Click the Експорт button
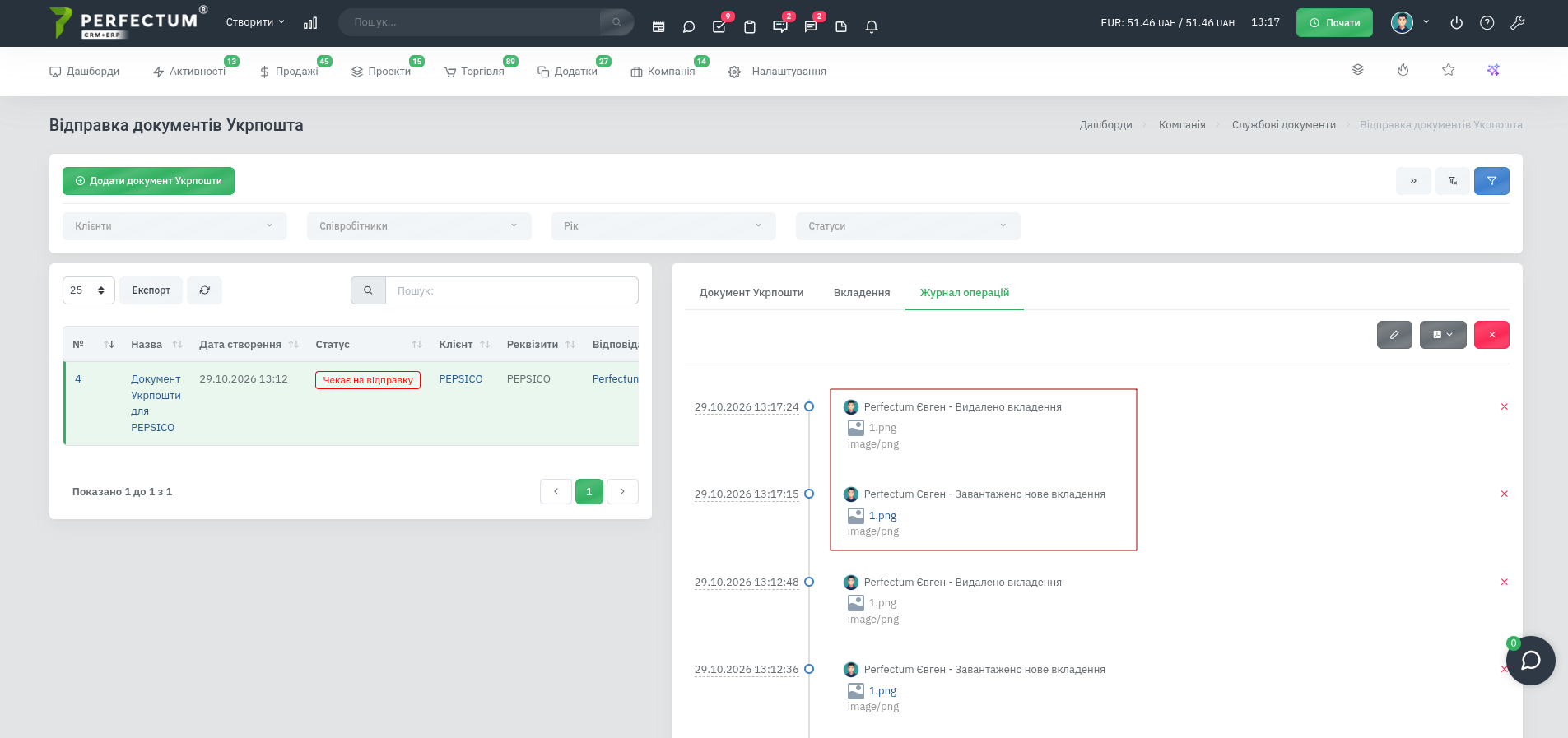This screenshot has height=738, width=1568. tap(151, 290)
